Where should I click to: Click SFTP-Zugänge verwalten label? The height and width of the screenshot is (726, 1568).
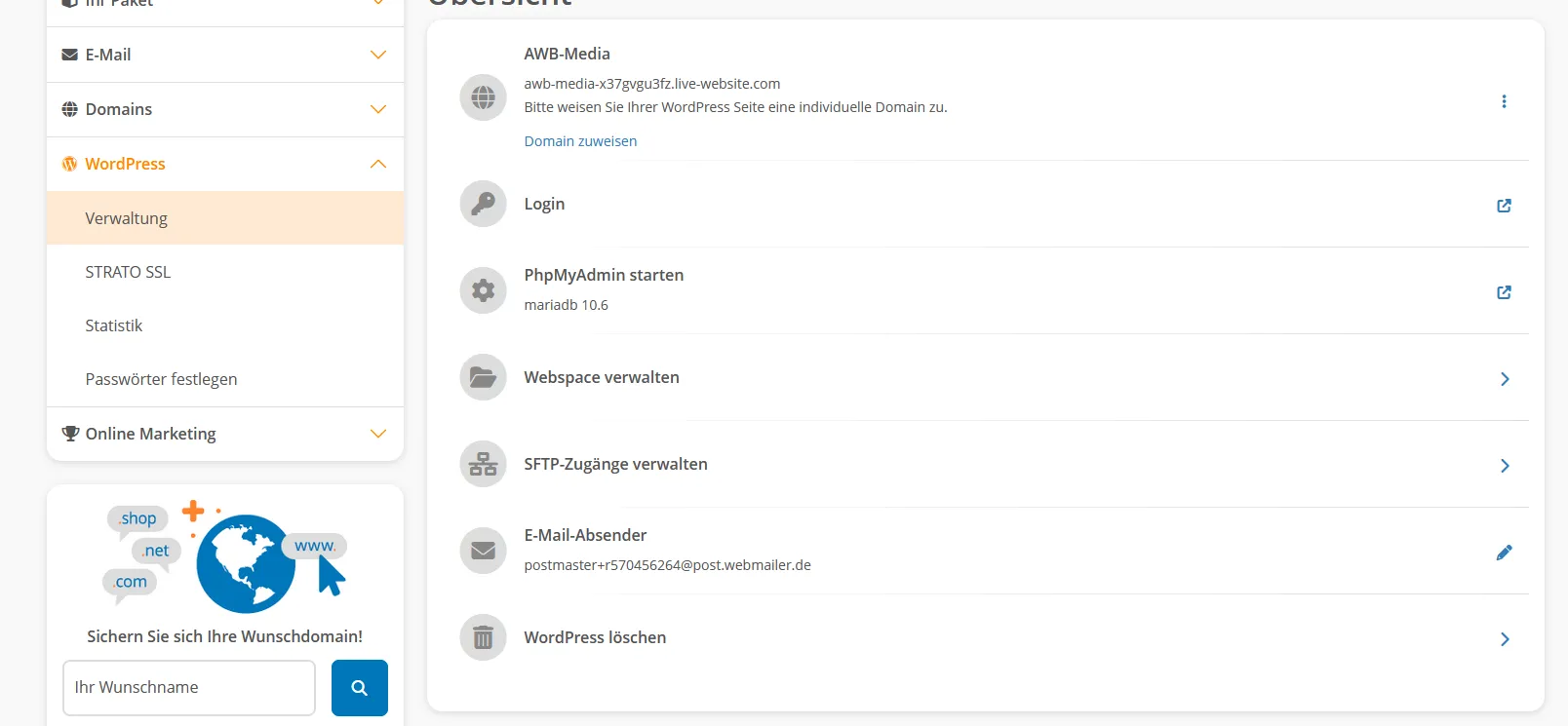[x=615, y=464]
